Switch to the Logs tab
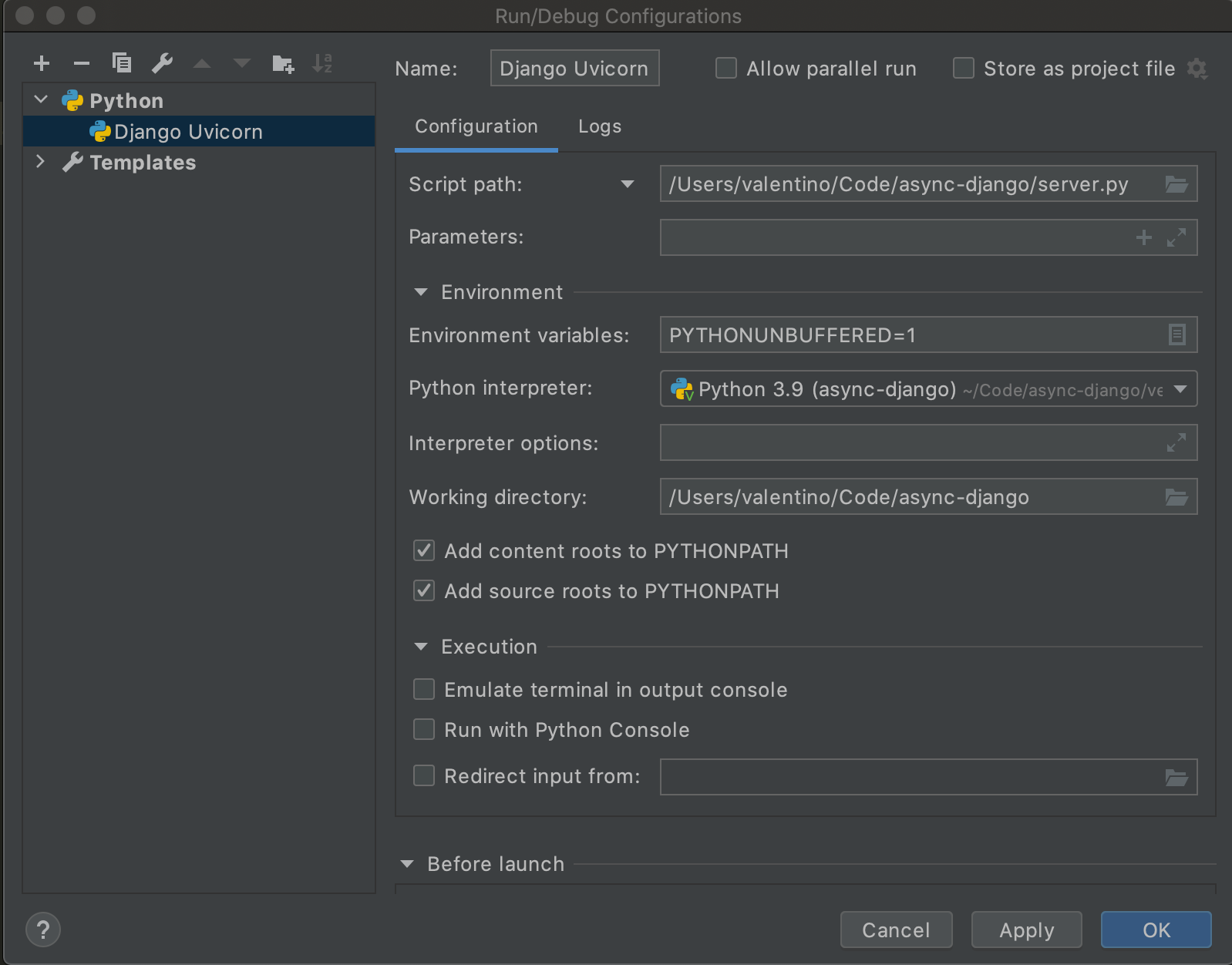 pos(600,126)
